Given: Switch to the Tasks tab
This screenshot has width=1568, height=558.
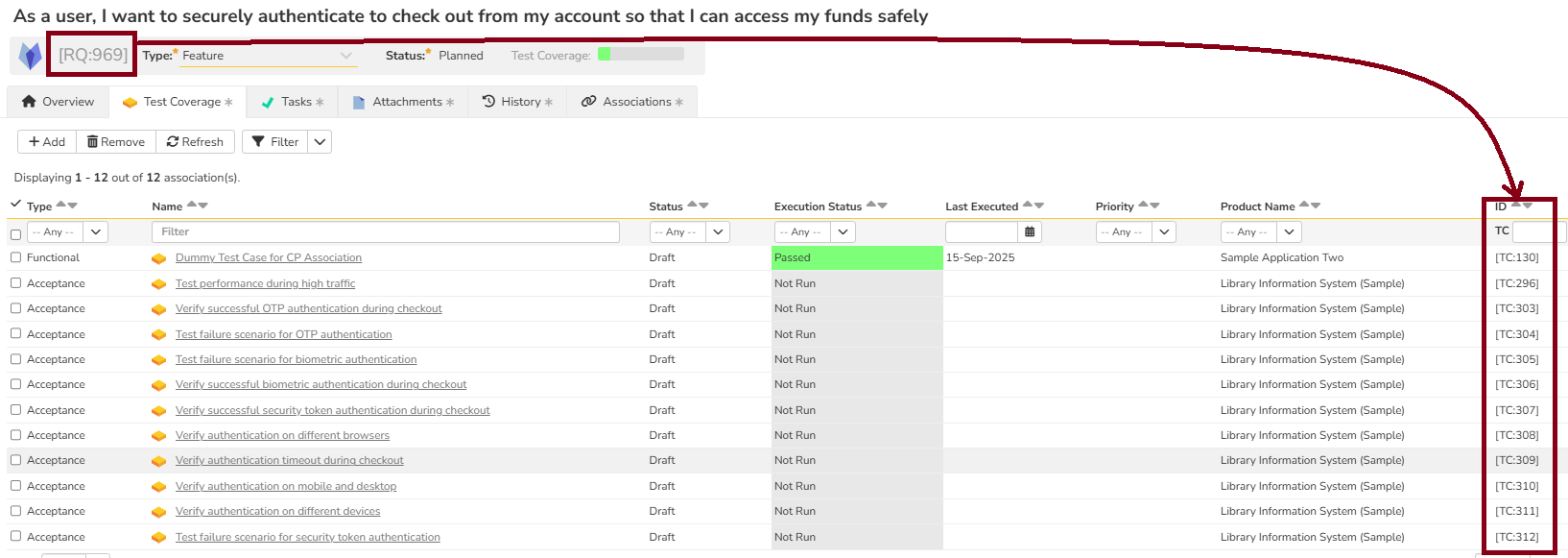Looking at the screenshot, I should pyautogui.click(x=293, y=102).
